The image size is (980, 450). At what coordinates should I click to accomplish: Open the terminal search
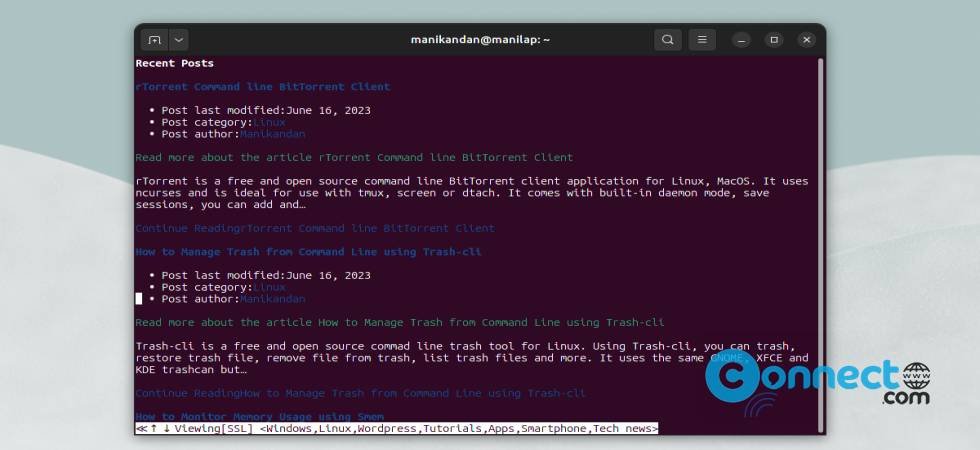coord(668,40)
